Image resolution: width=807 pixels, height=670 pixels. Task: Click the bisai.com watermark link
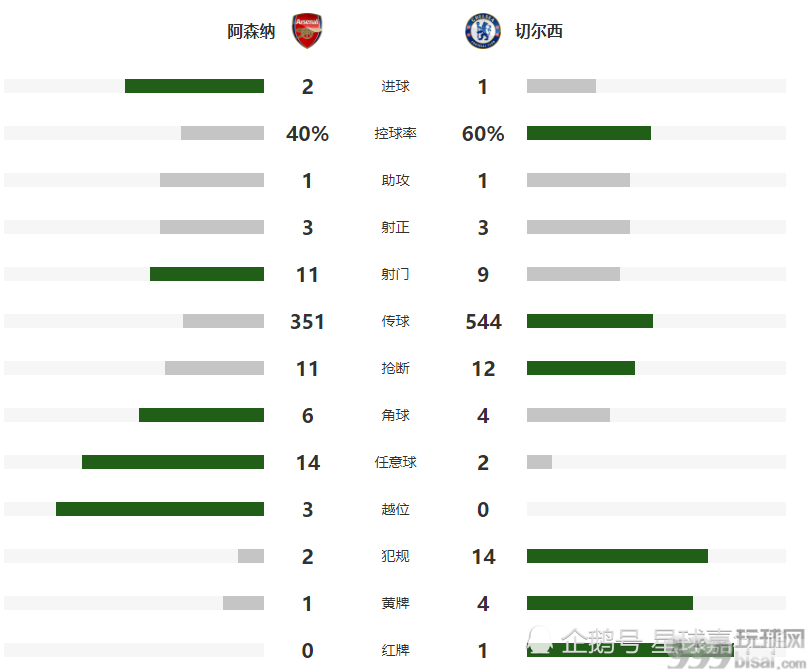pos(771,659)
